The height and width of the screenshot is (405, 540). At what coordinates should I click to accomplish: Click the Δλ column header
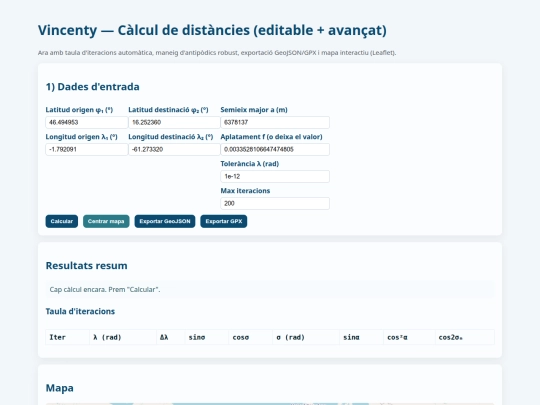(x=170, y=337)
